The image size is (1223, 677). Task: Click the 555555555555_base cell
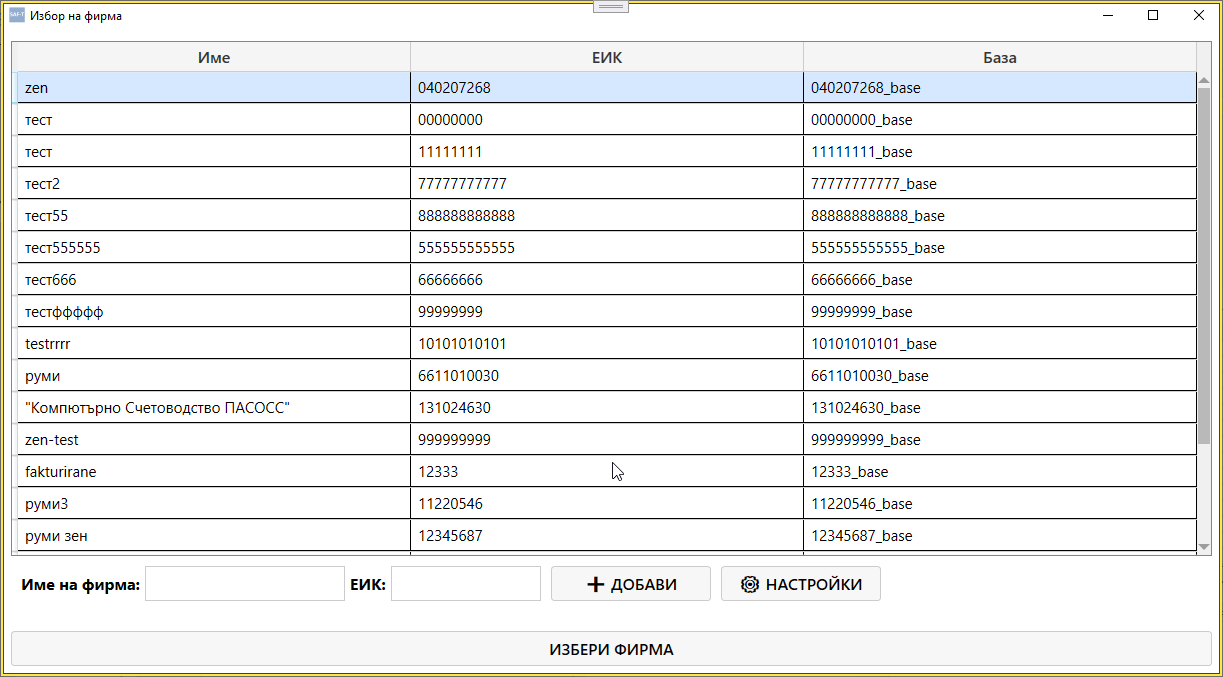tap(1000, 248)
